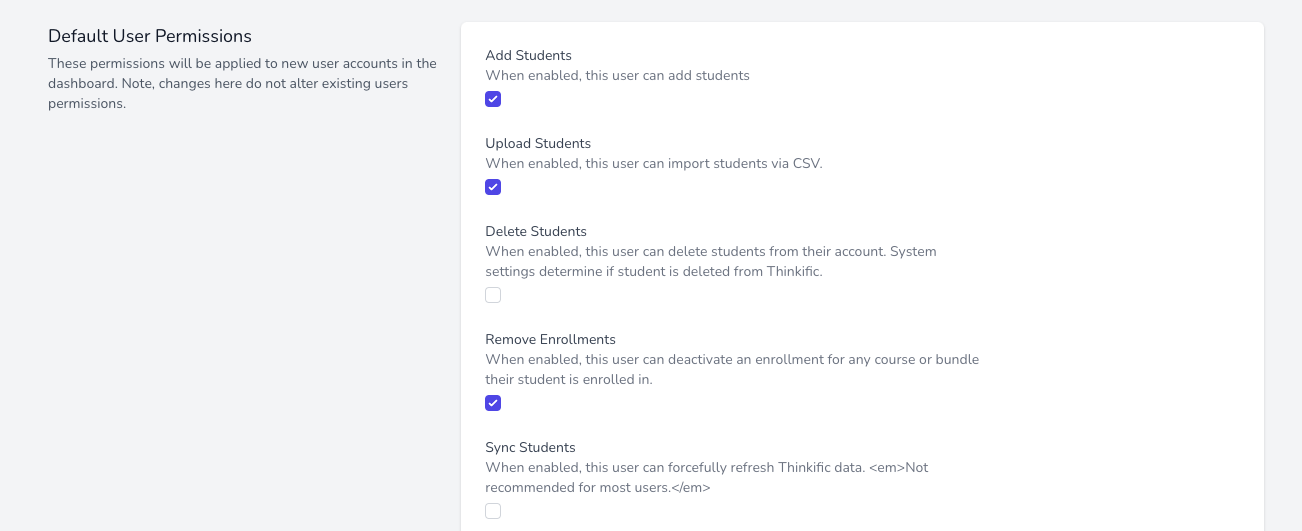Click the Add Students label
The width and height of the screenshot is (1302, 531).
(x=528, y=55)
